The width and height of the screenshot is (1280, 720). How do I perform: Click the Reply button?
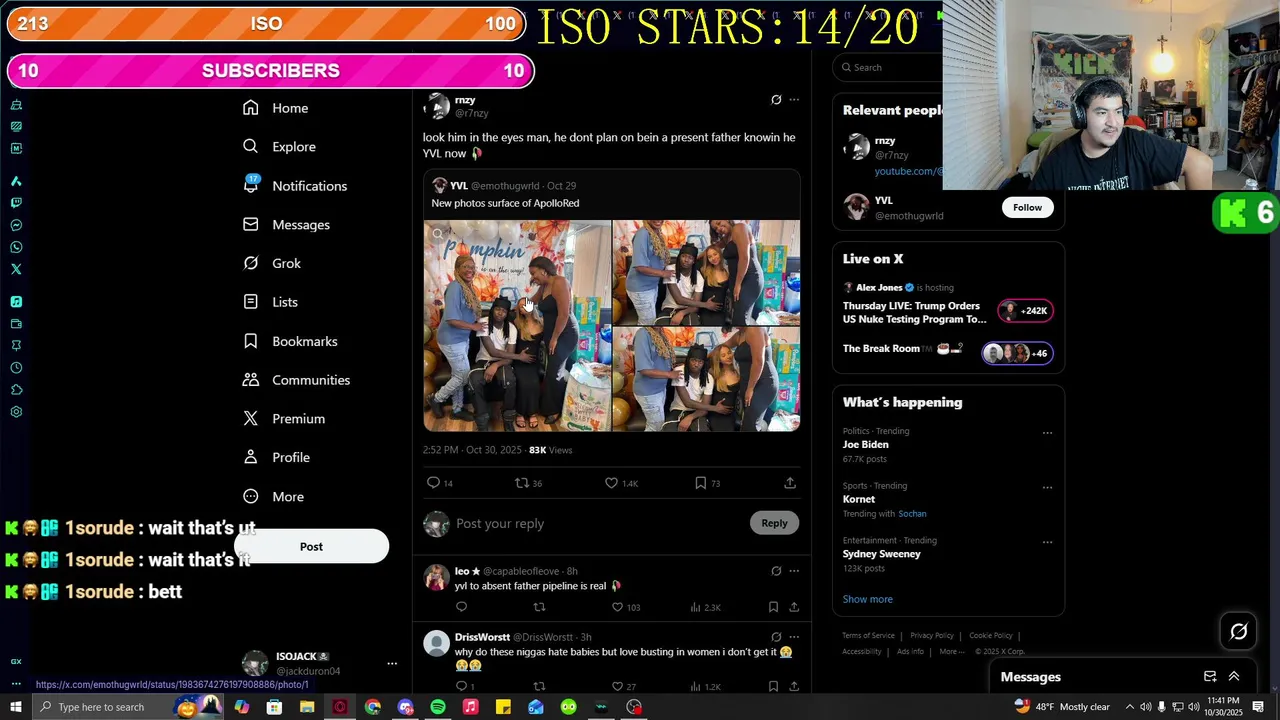774,523
